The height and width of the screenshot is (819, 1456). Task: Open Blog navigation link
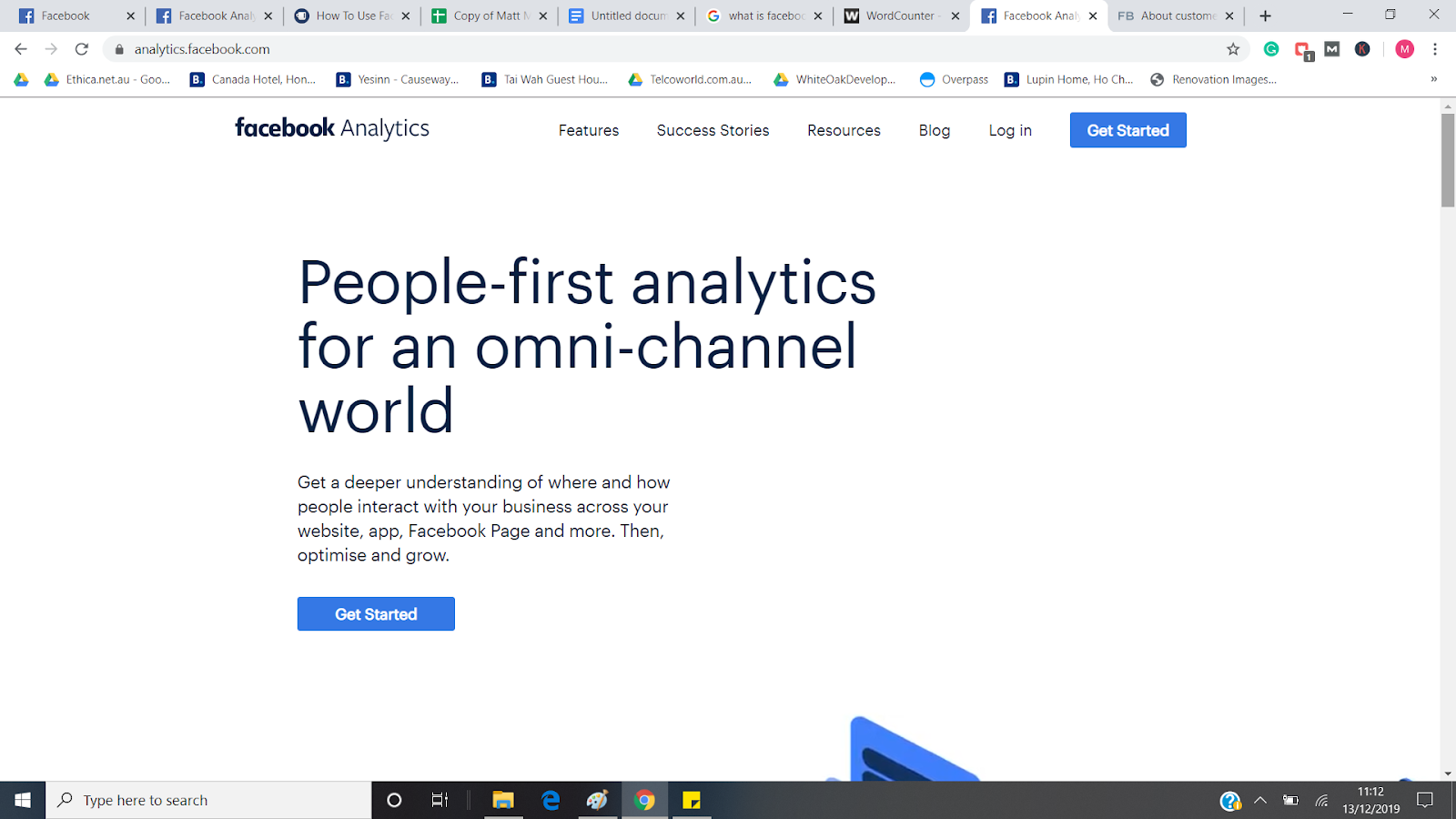click(x=935, y=130)
